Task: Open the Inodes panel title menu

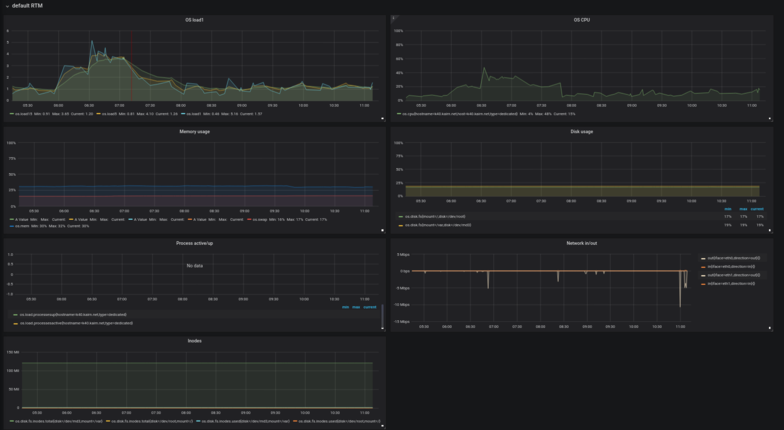Action: pyautogui.click(x=194, y=340)
